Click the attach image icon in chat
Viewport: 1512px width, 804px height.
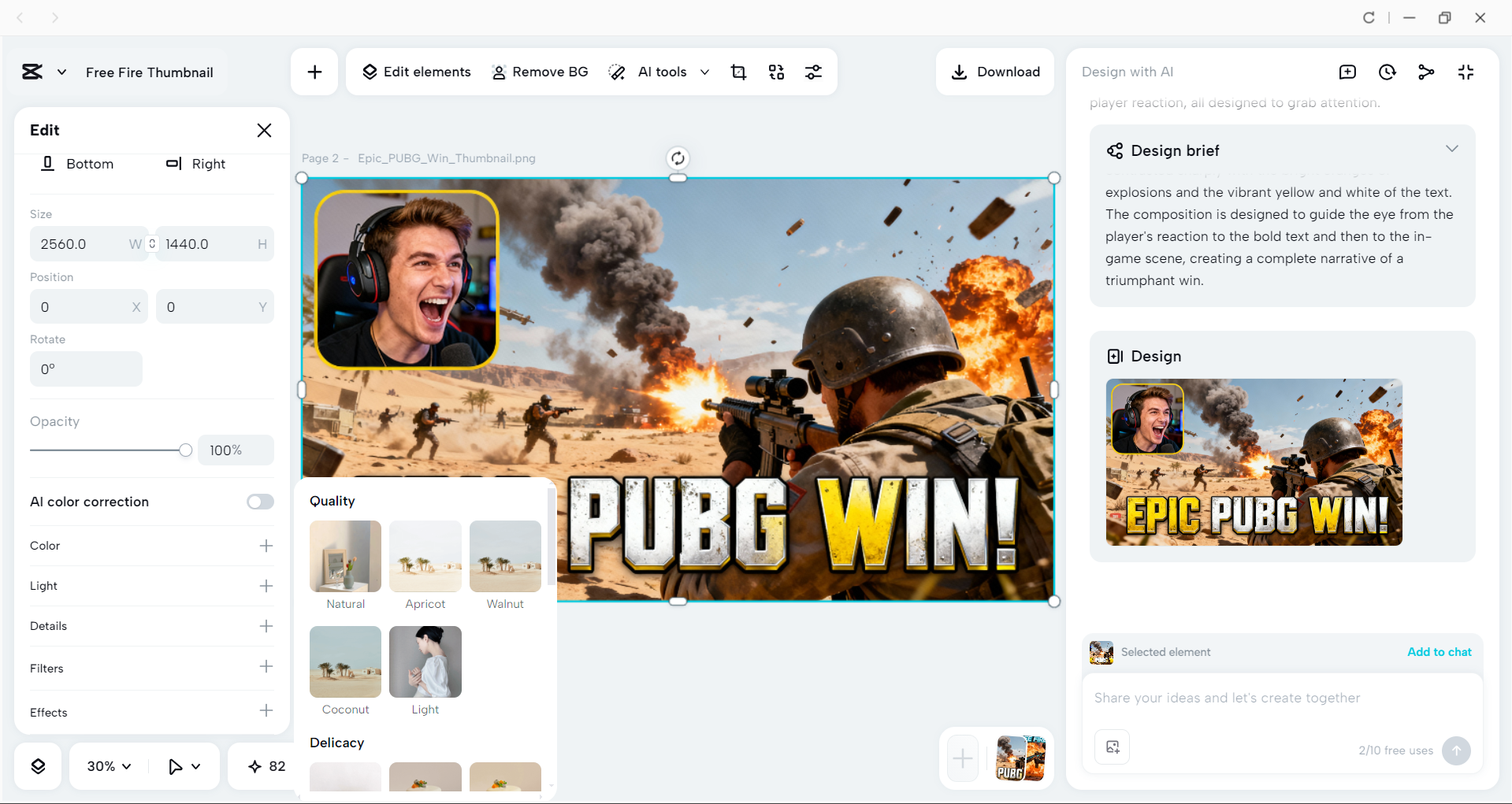tap(1113, 747)
